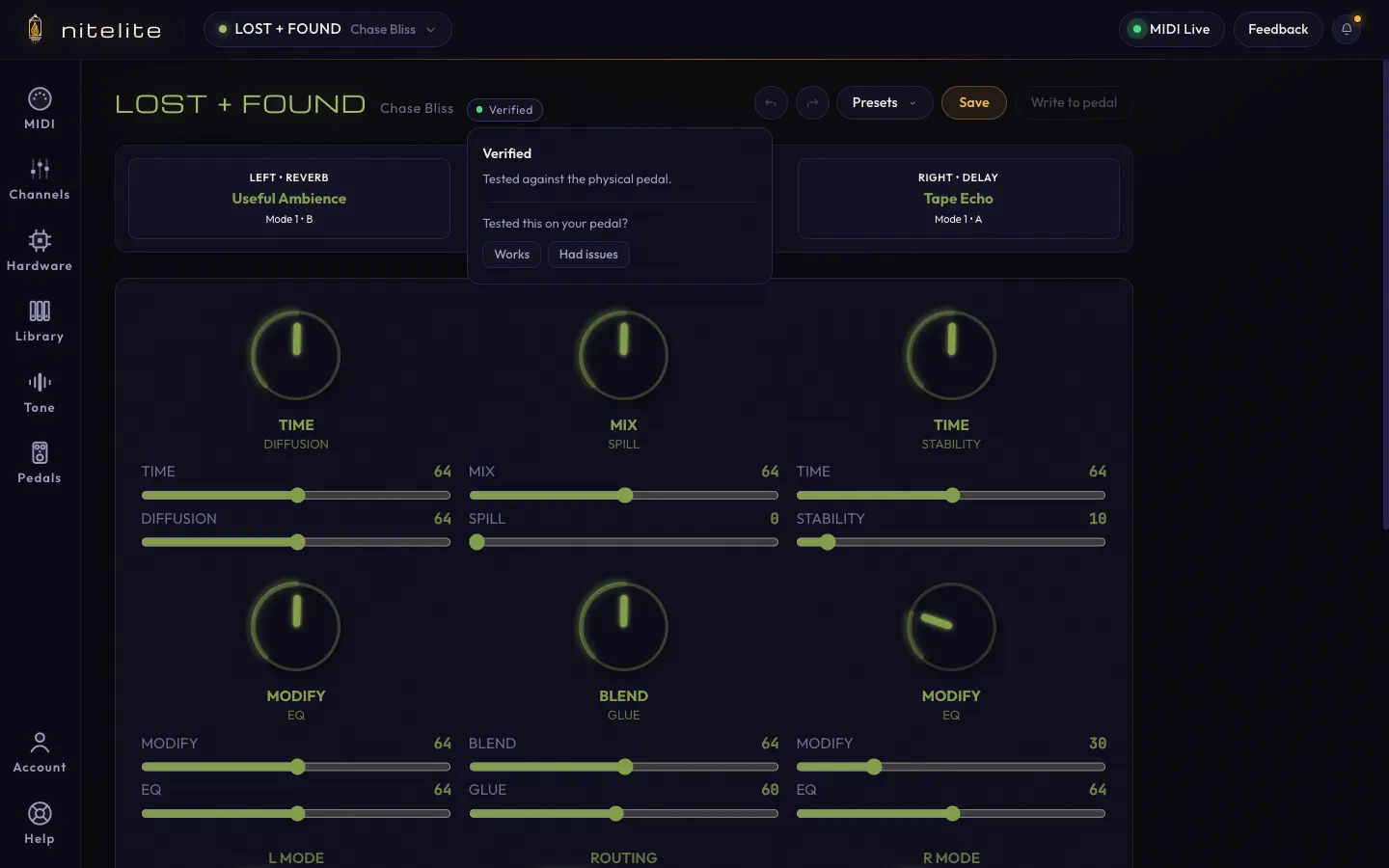1389x868 pixels.
Task: Open the Library sidebar section
Action: click(40, 321)
